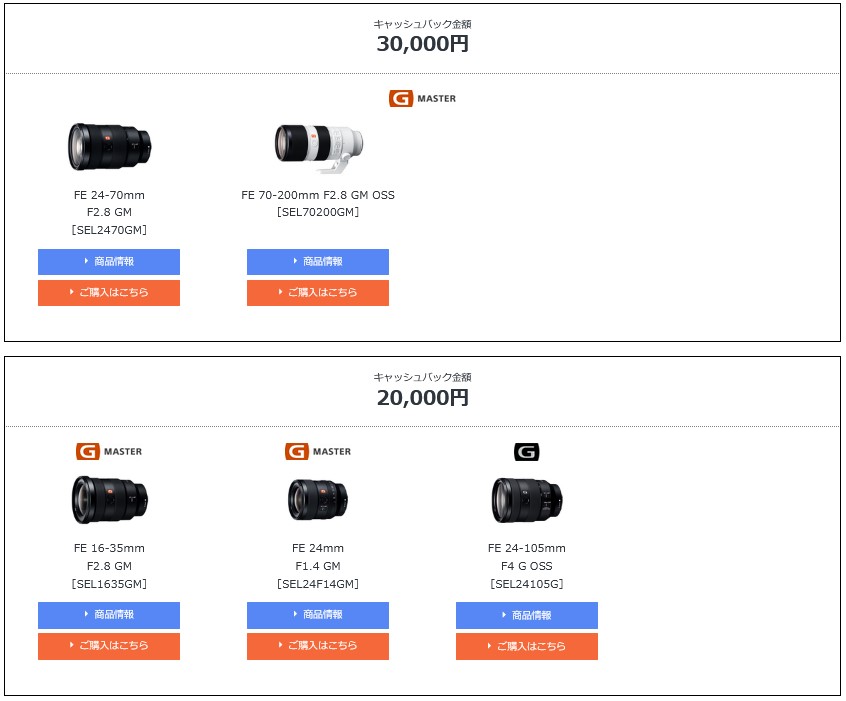The width and height of the screenshot is (846, 701).
Task: Open 商品情報 for SEL70200GM
Action: (x=318, y=262)
